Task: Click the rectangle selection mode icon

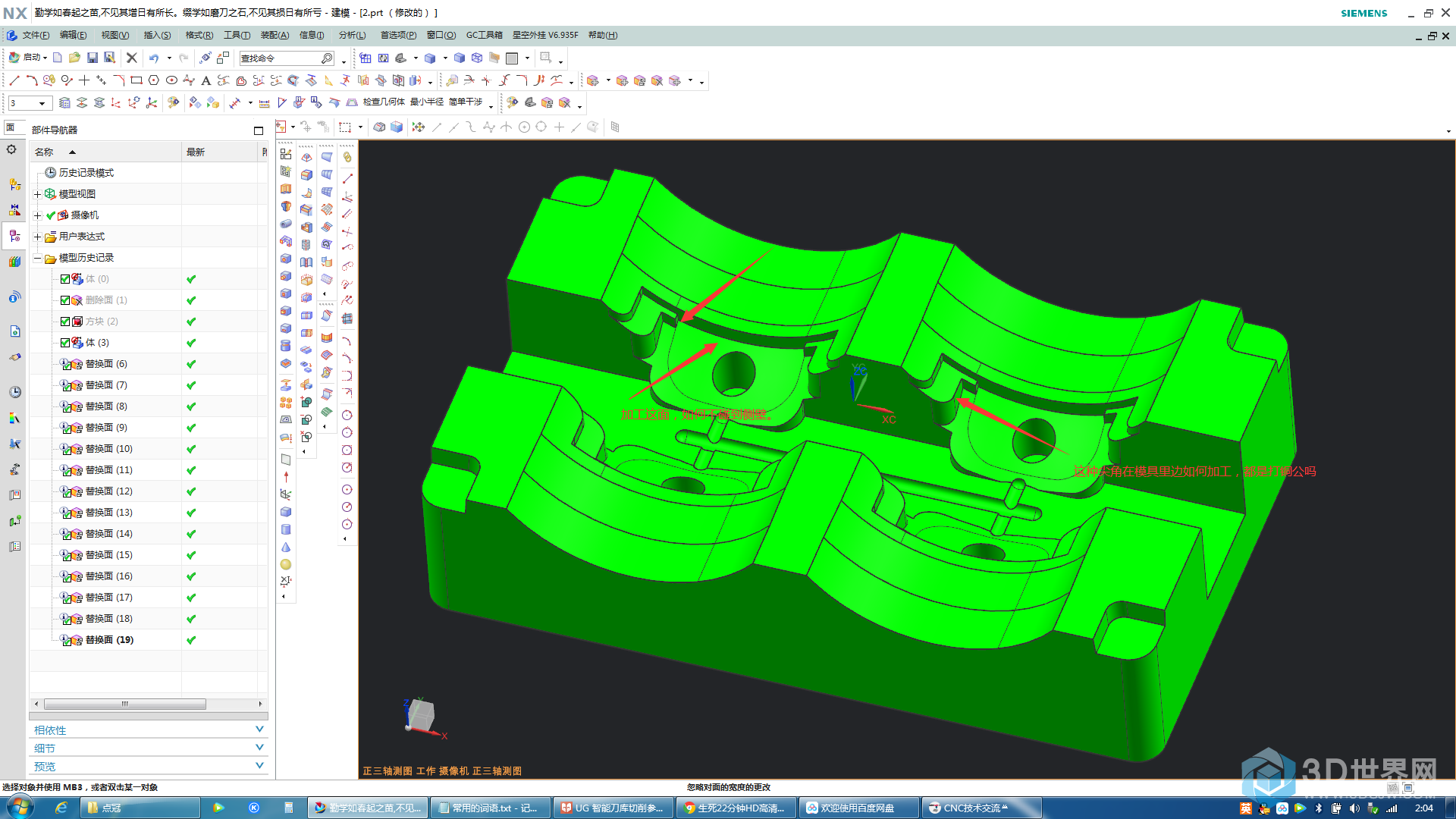Action: tap(345, 127)
